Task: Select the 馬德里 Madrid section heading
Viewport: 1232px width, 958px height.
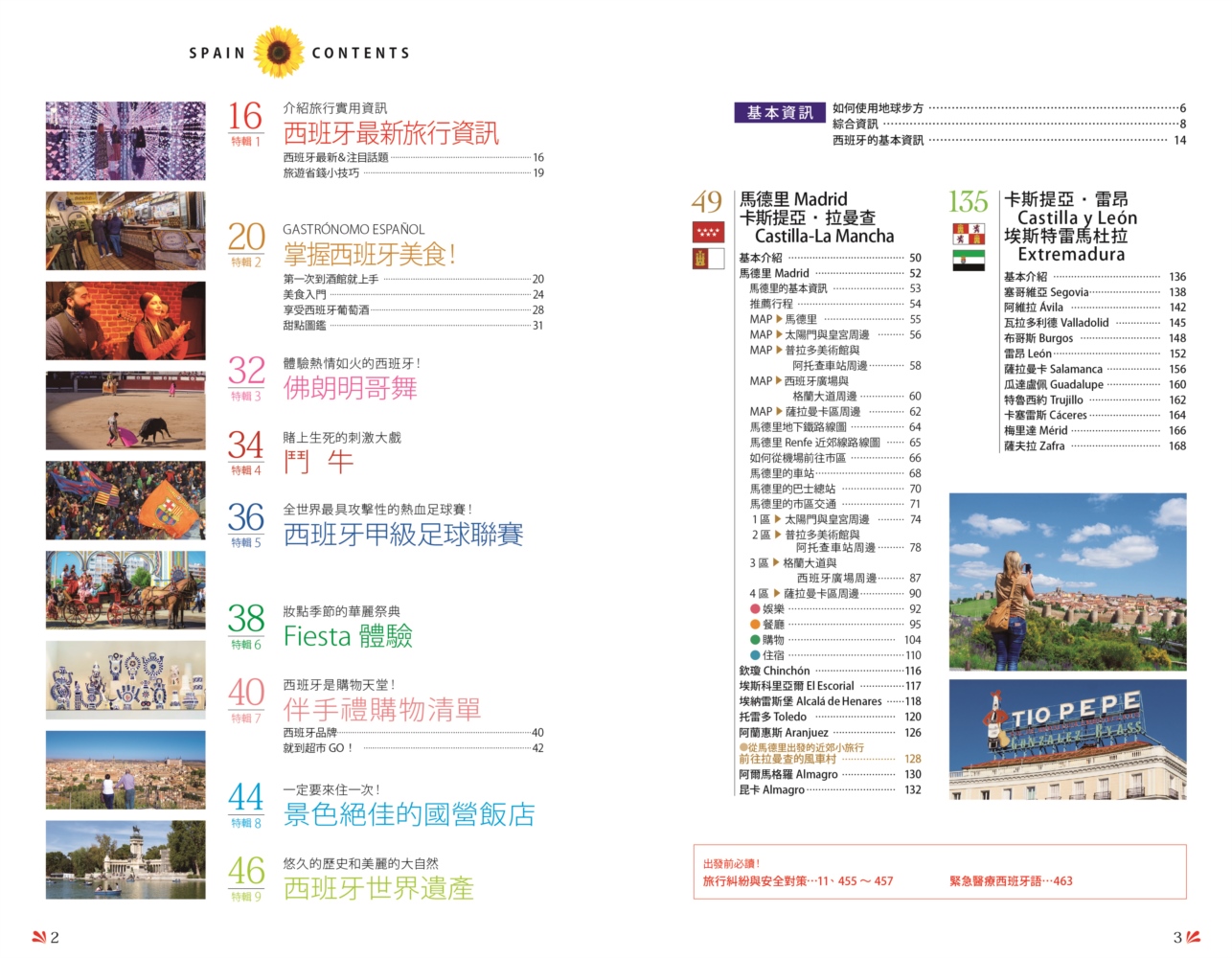Action: [793, 199]
